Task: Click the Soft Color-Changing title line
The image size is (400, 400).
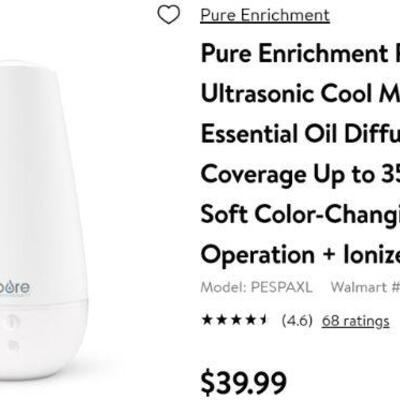Action: click(300, 214)
